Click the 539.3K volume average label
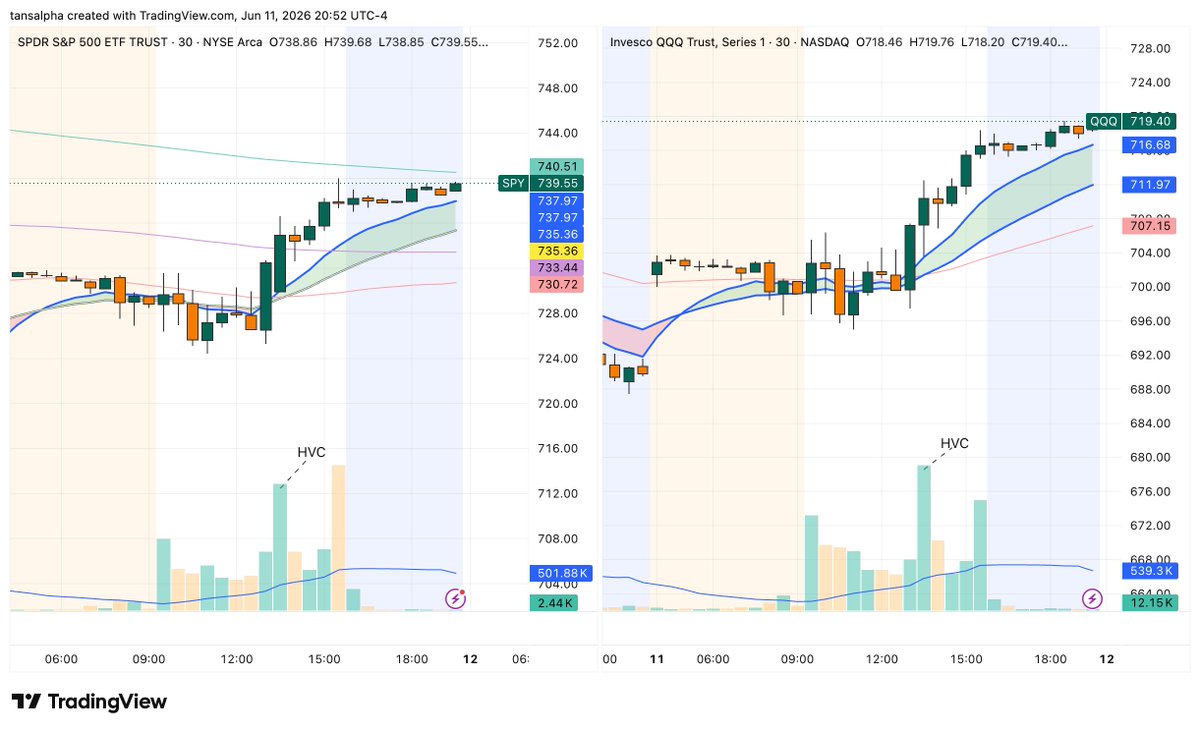The width and height of the screenshot is (1200, 731). [x=1150, y=570]
